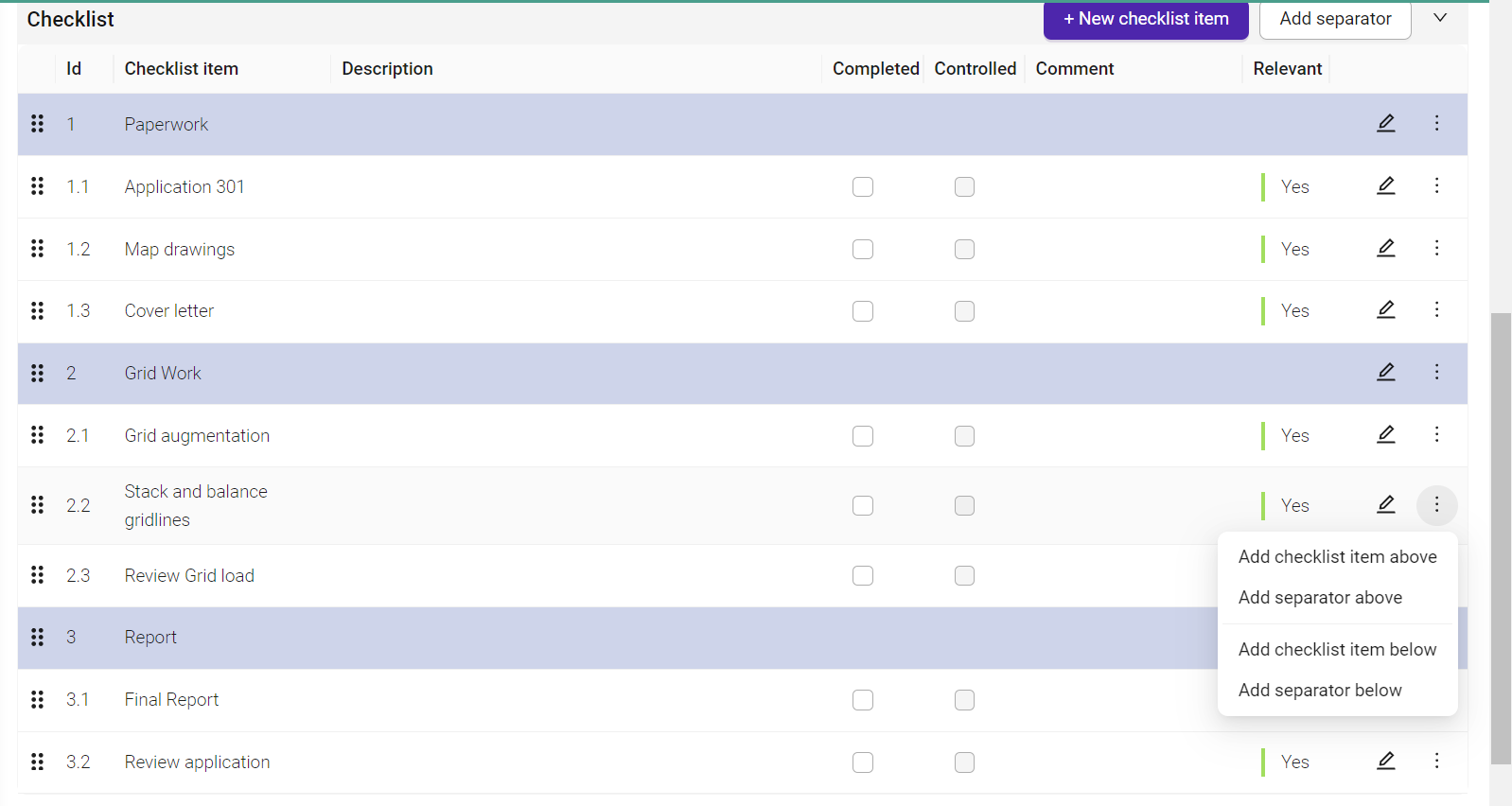Click drag handle of Cover letter row
This screenshot has height=806, width=1512.
click(37, 310)
